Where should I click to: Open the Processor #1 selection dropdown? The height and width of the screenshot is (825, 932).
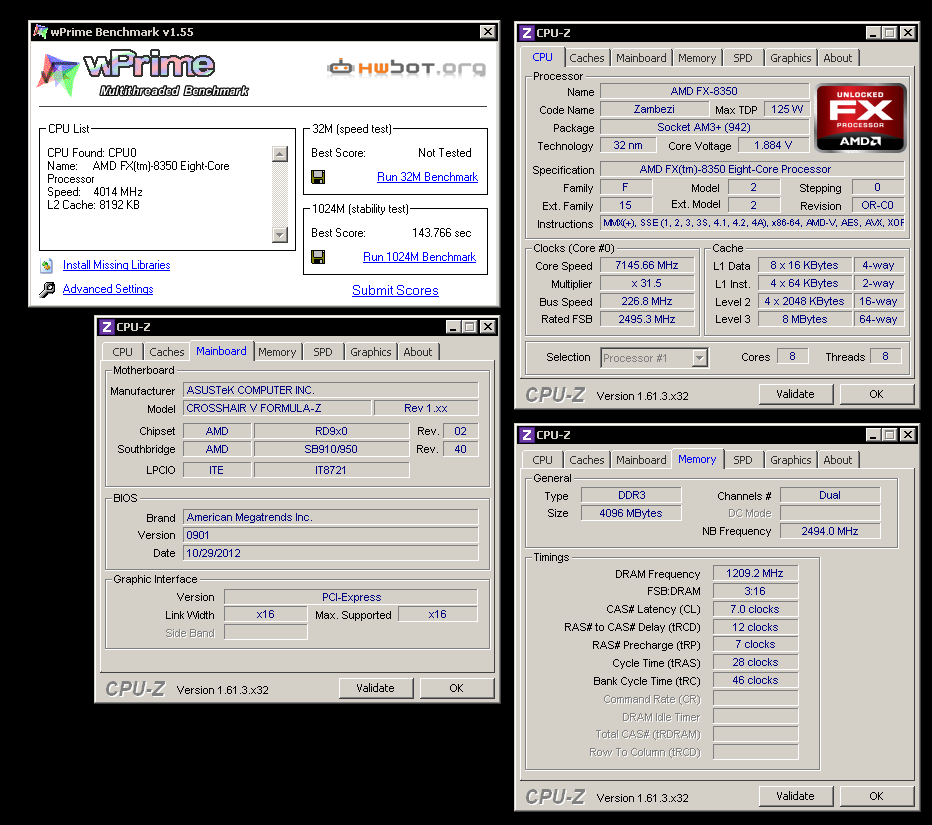point(700,358)
